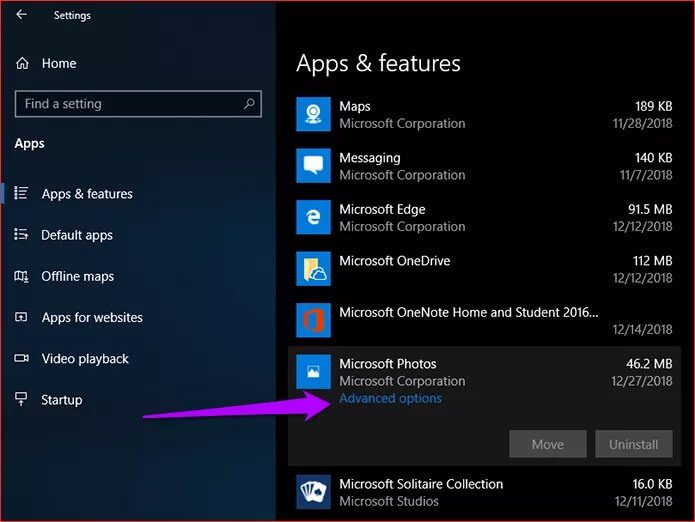Click the Find a setting field

pyautogui.click(x=138, y=104)
